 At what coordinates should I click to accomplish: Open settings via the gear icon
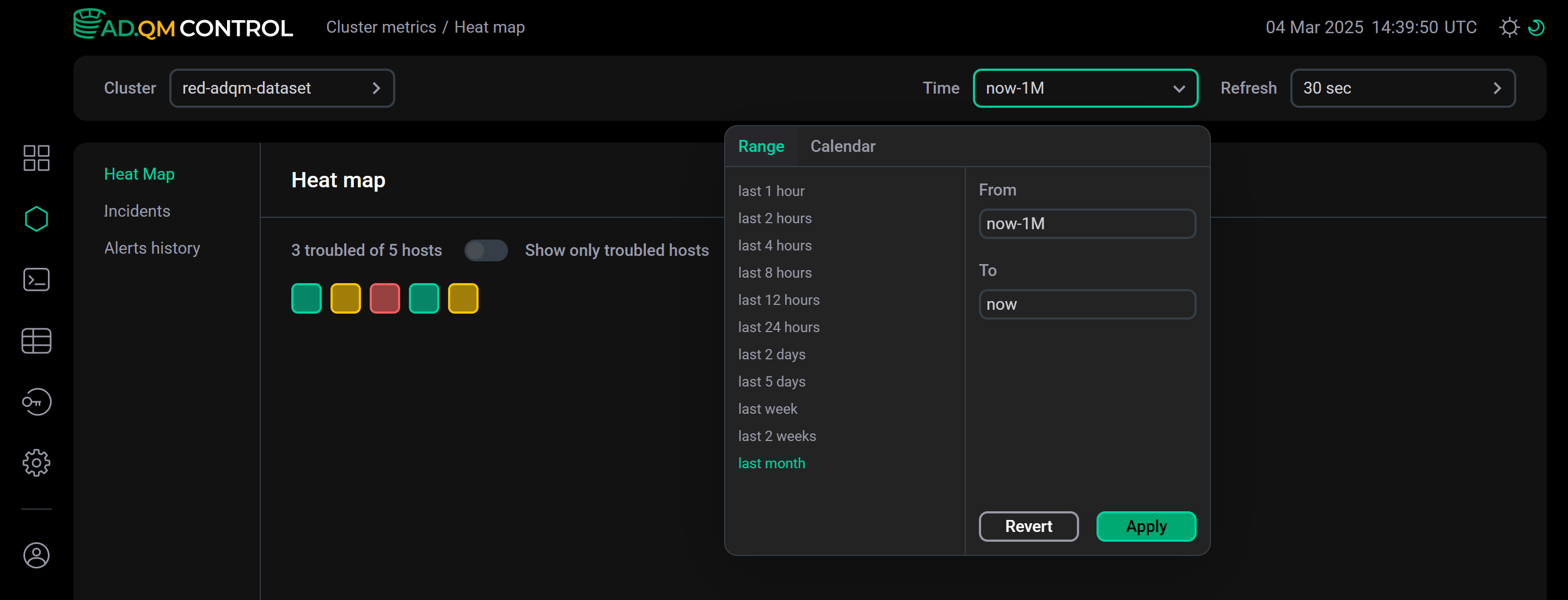coord(36,462)
